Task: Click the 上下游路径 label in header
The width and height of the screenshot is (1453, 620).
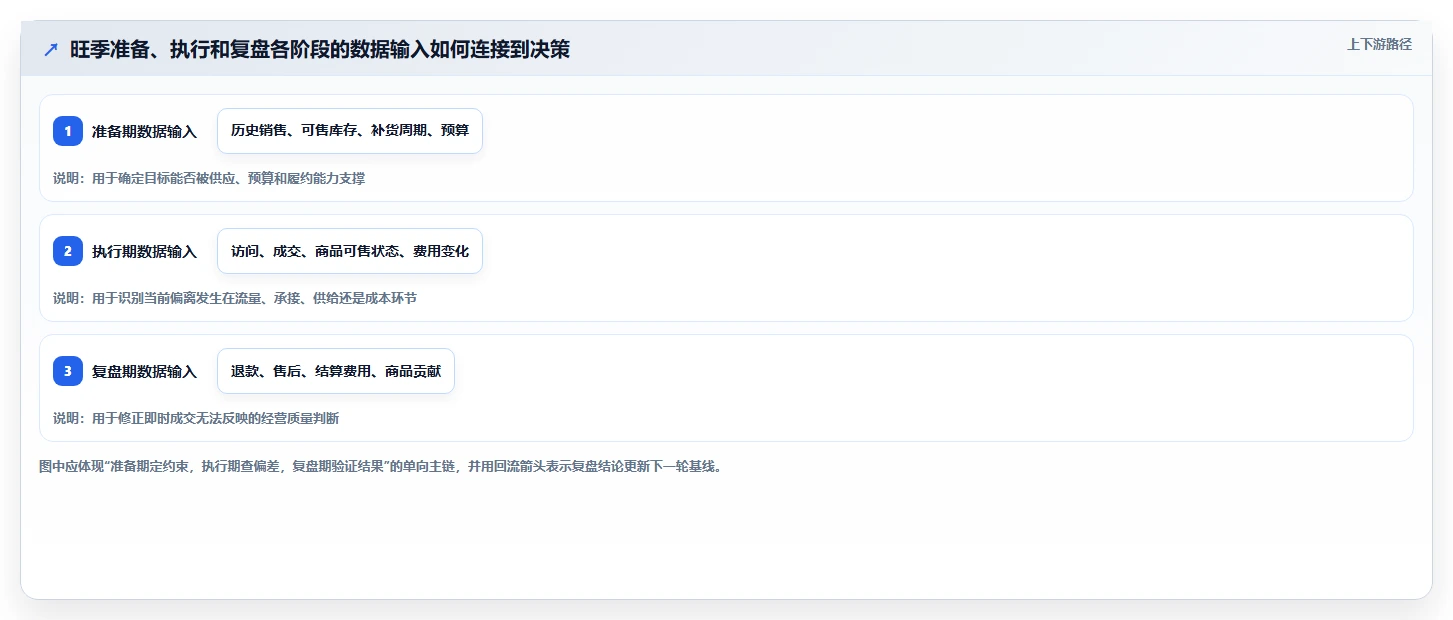Action: click(x=1379, y=44)
